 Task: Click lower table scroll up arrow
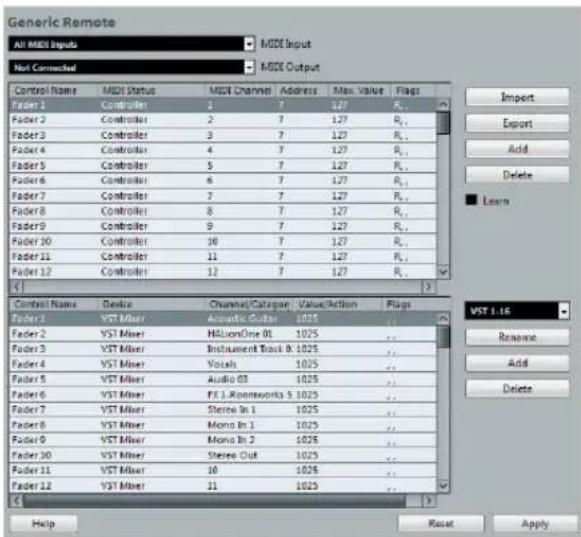(x=443, y=318)
